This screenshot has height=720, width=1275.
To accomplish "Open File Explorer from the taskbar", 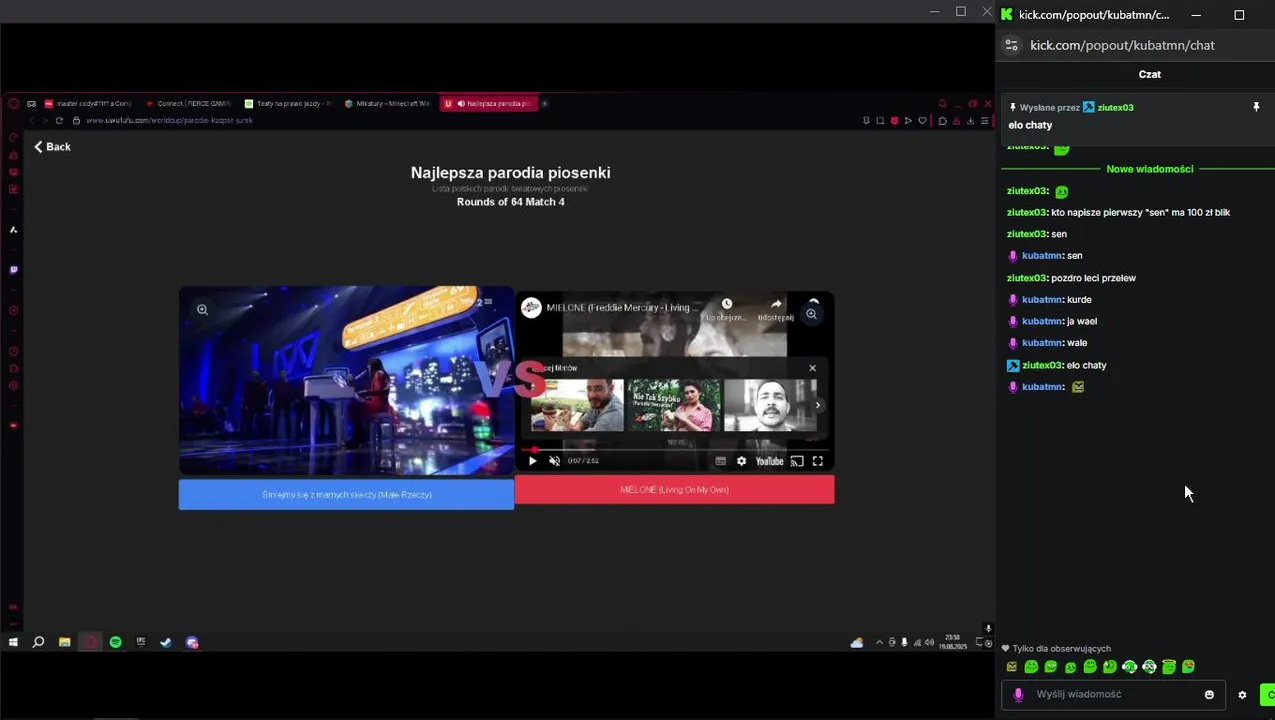I will [x=64, y=642].
